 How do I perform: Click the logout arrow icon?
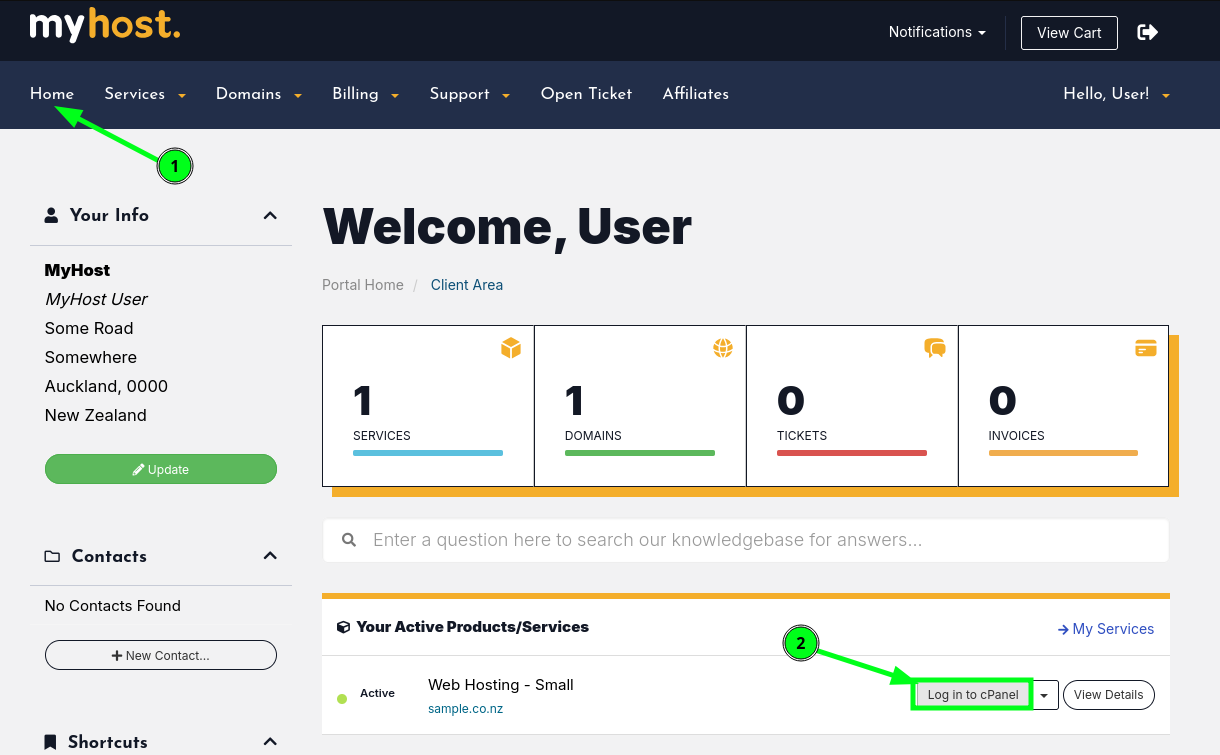tap(1148, 32)
